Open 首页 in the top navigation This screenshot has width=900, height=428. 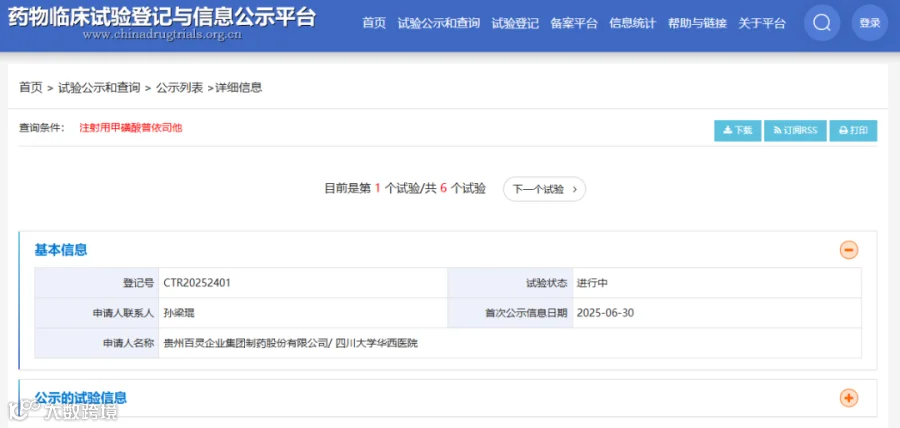click(374, 24)
